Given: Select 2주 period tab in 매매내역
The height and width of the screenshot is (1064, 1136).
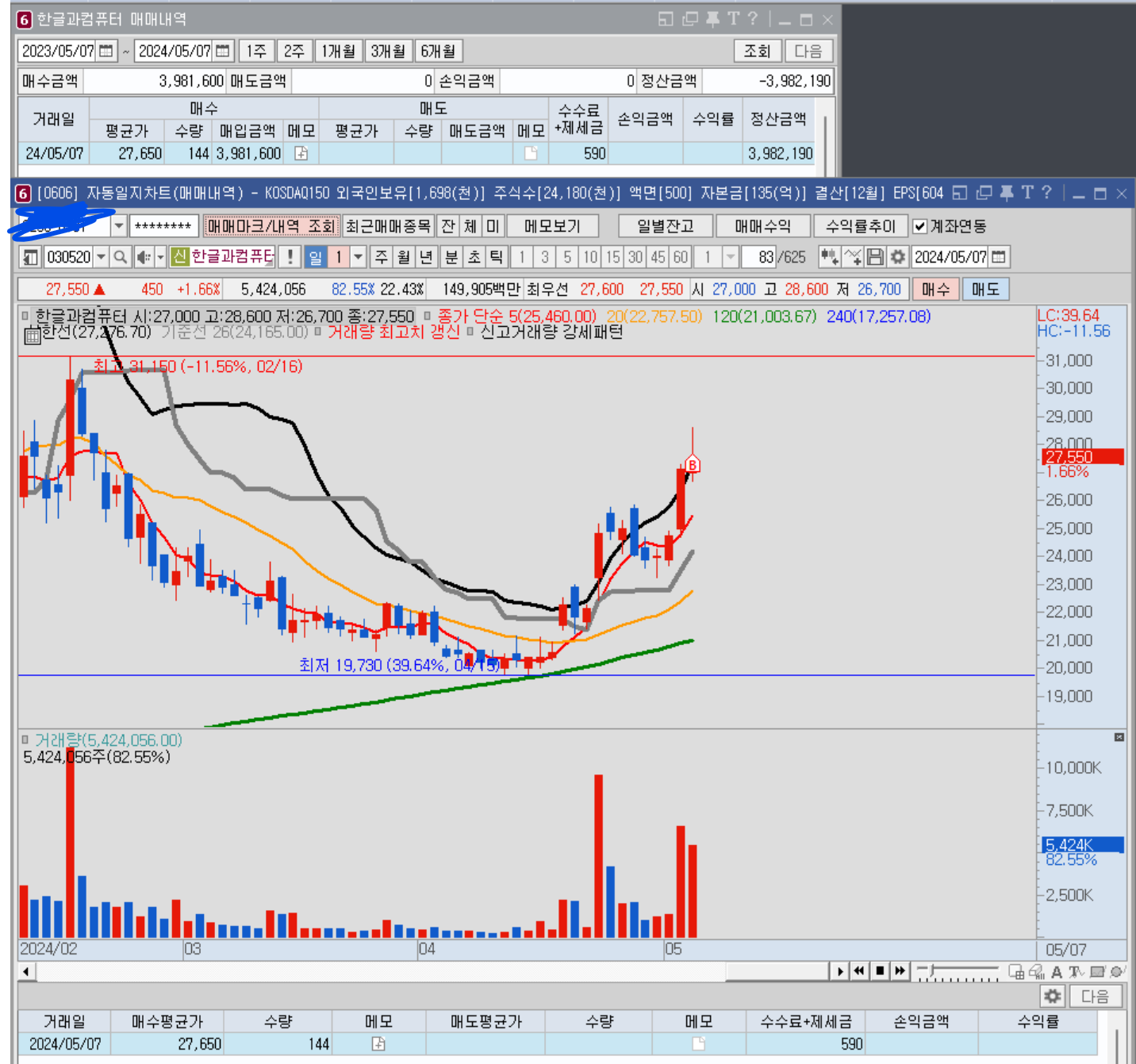Looking at the screenshot, I should click(x=294, y=52).
